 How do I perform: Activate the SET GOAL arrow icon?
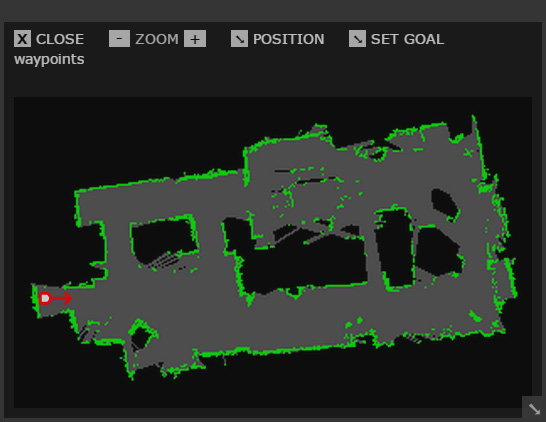(x=357, y=39)
